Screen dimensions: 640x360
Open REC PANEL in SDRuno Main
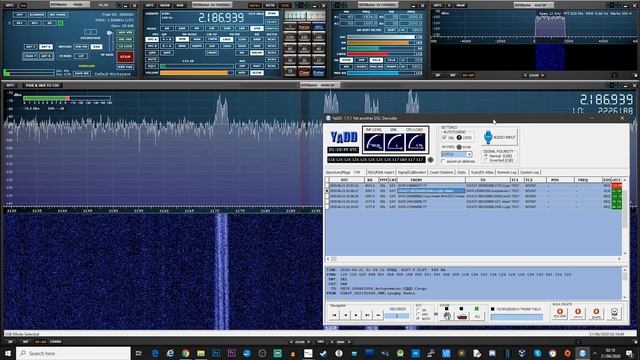pyautogui.click(x=58, y=15)
